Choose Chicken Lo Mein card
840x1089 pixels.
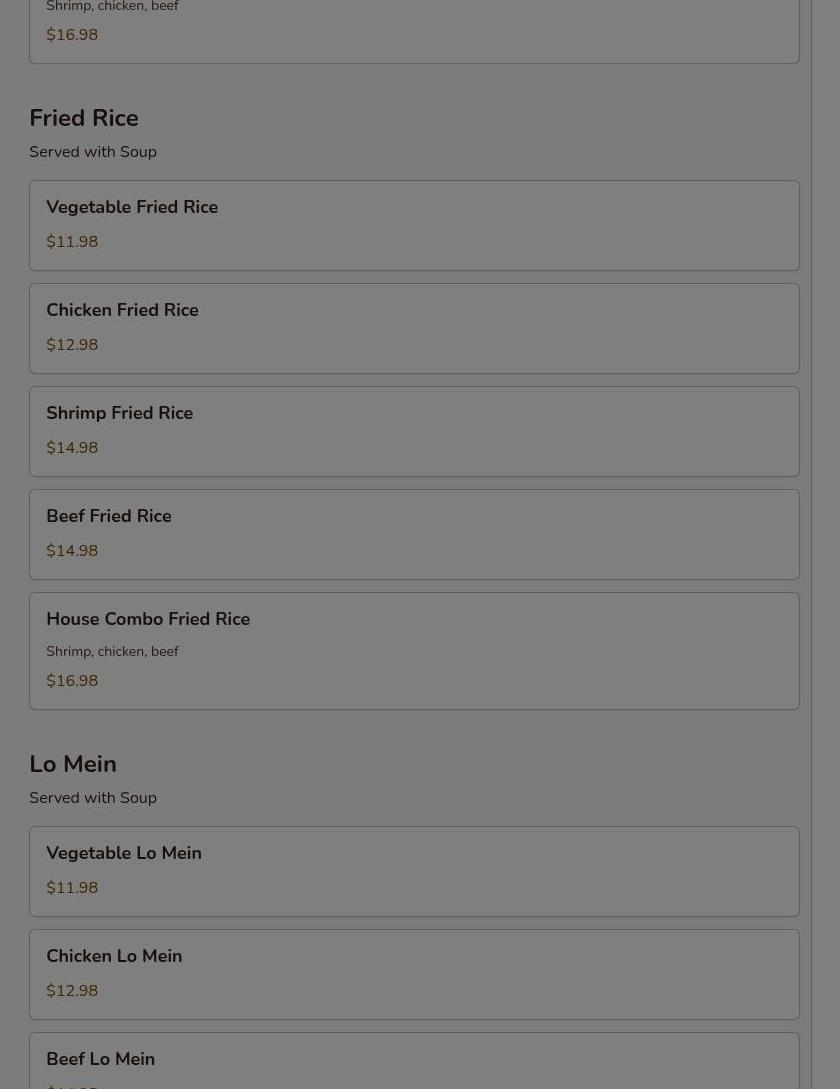coord(414,973)
